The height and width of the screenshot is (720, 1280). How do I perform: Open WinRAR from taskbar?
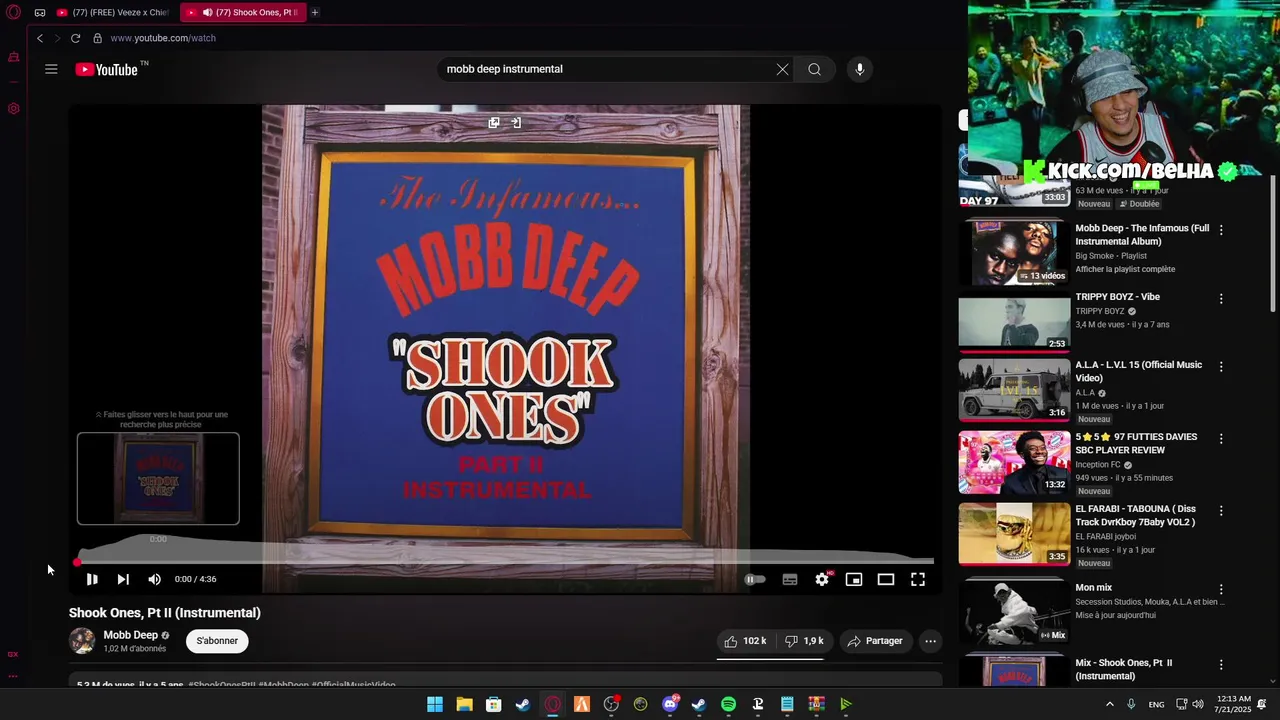click(x=816, y=704)
